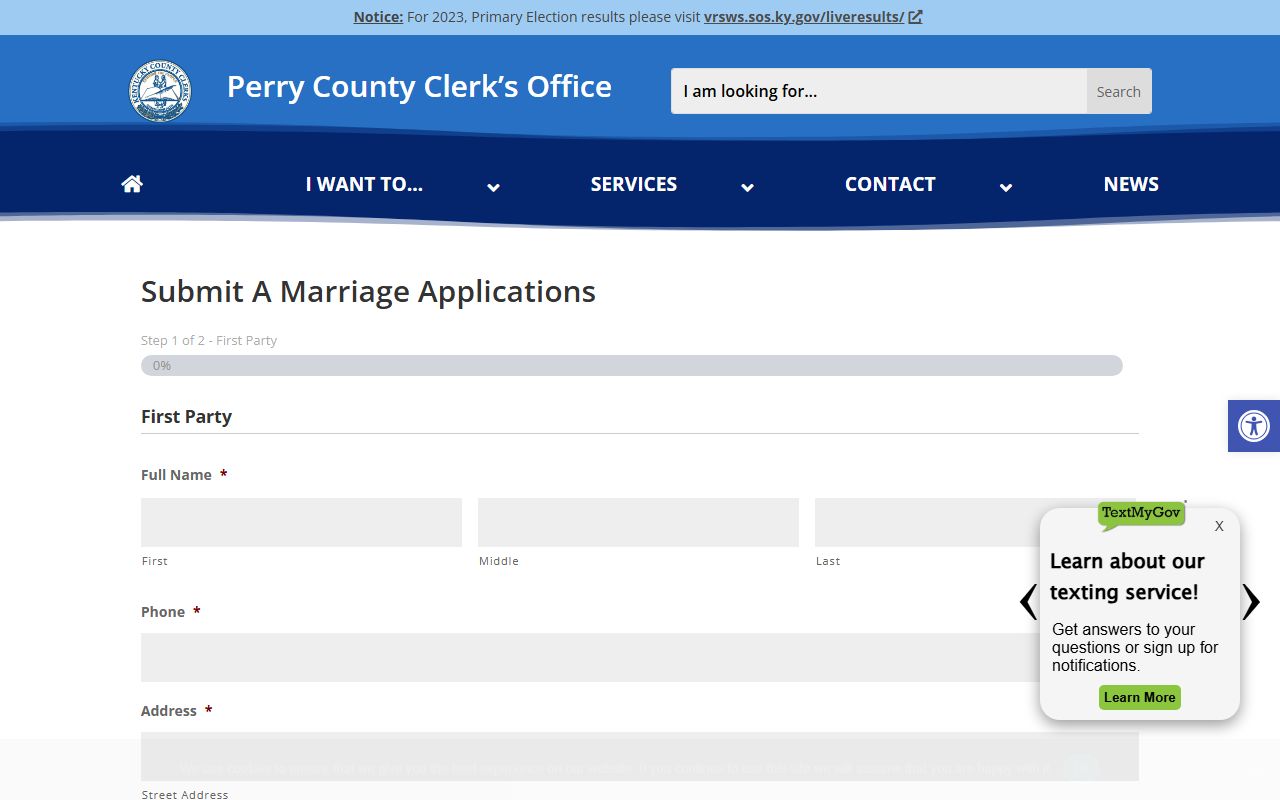Go to home via house icon

pyautogui.click(x=132, y=184)
